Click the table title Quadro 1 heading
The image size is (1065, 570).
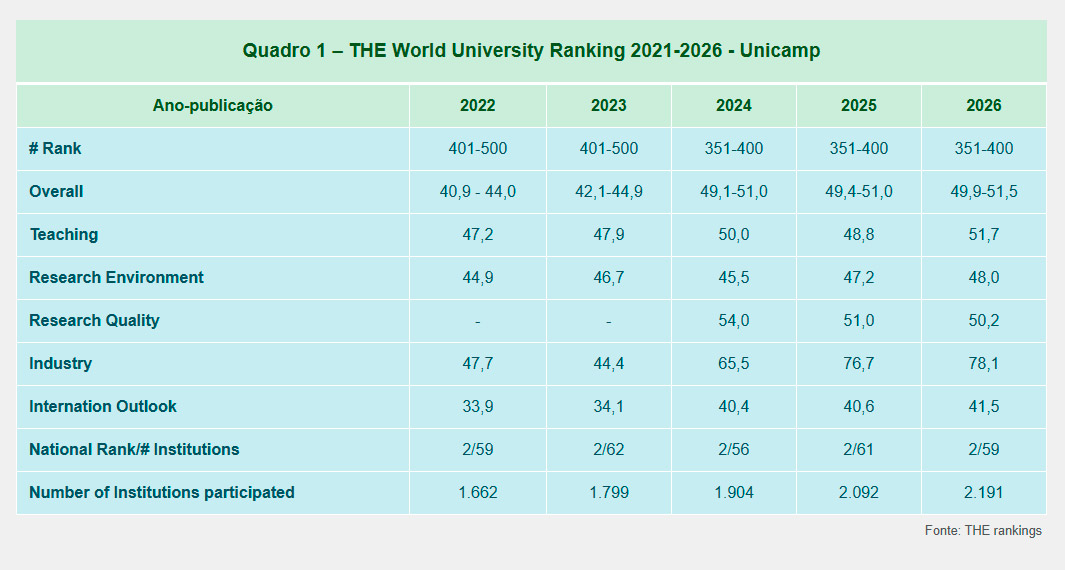(x=531, y=51)
